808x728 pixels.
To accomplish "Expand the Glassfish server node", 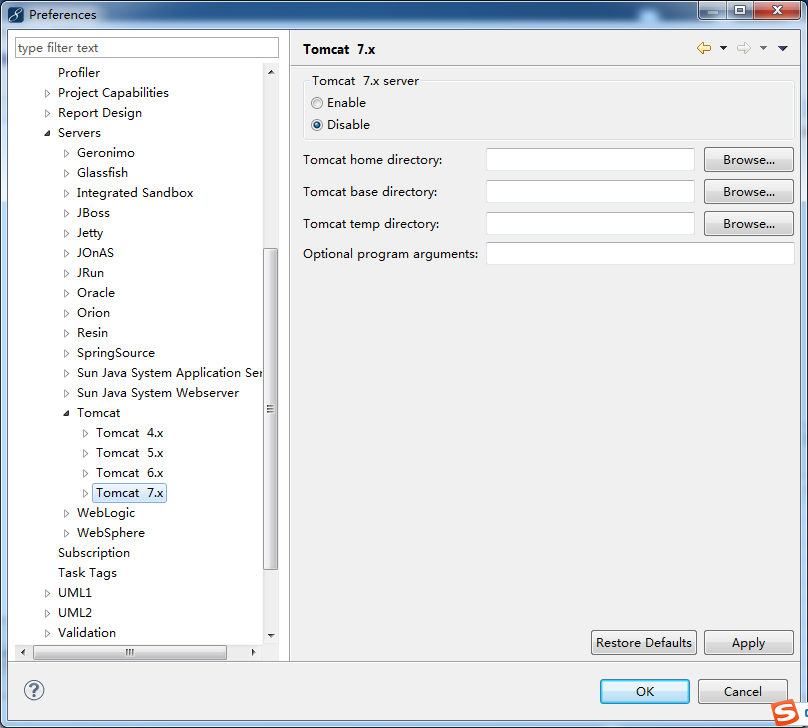I will (66, 173).
